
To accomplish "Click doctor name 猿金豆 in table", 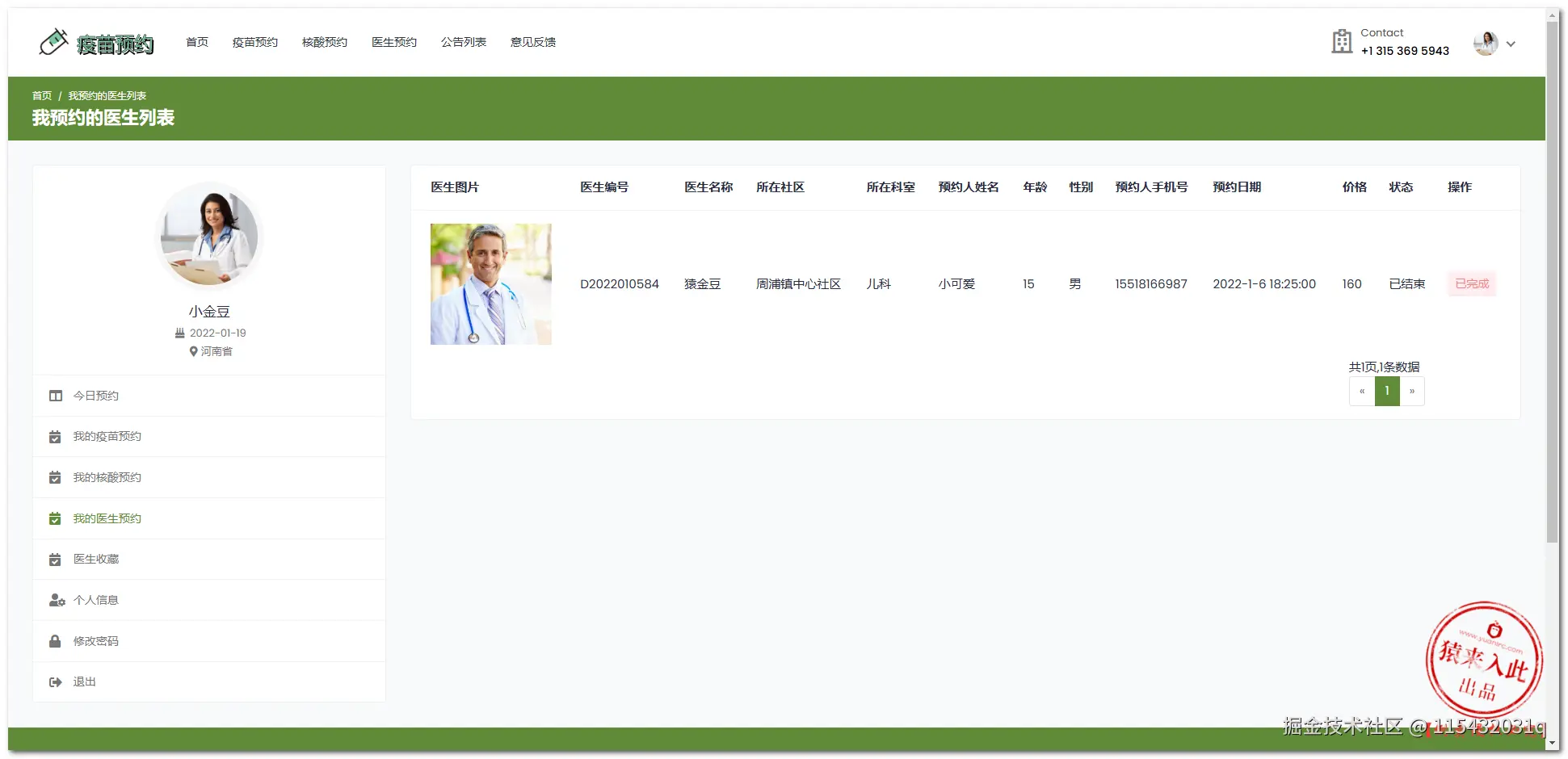I will [x=703, y=283].
